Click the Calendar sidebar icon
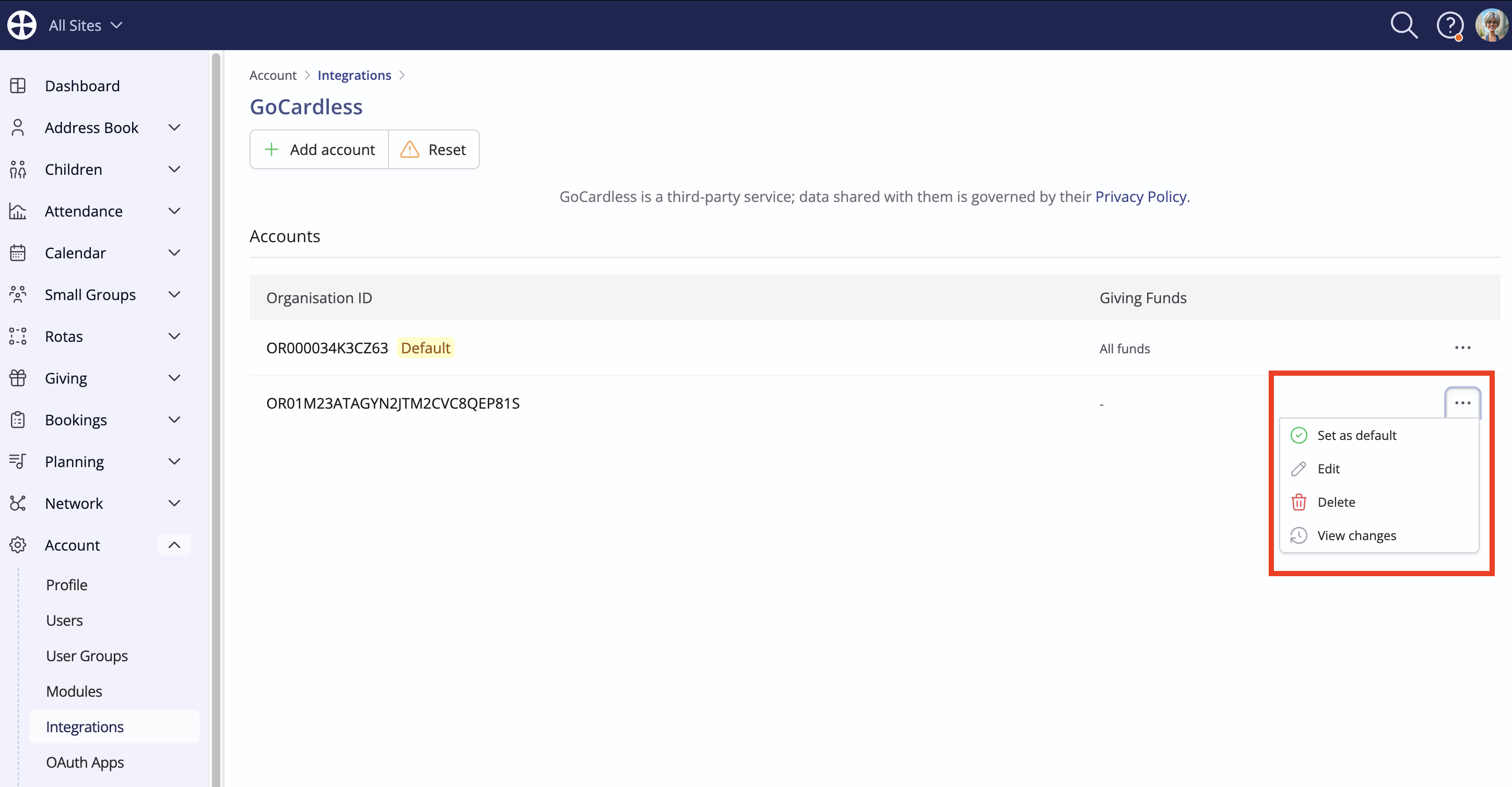Image resolution: width=1512 pixels, height=787 pixels. pyautogui.click(x=18, y=253)
